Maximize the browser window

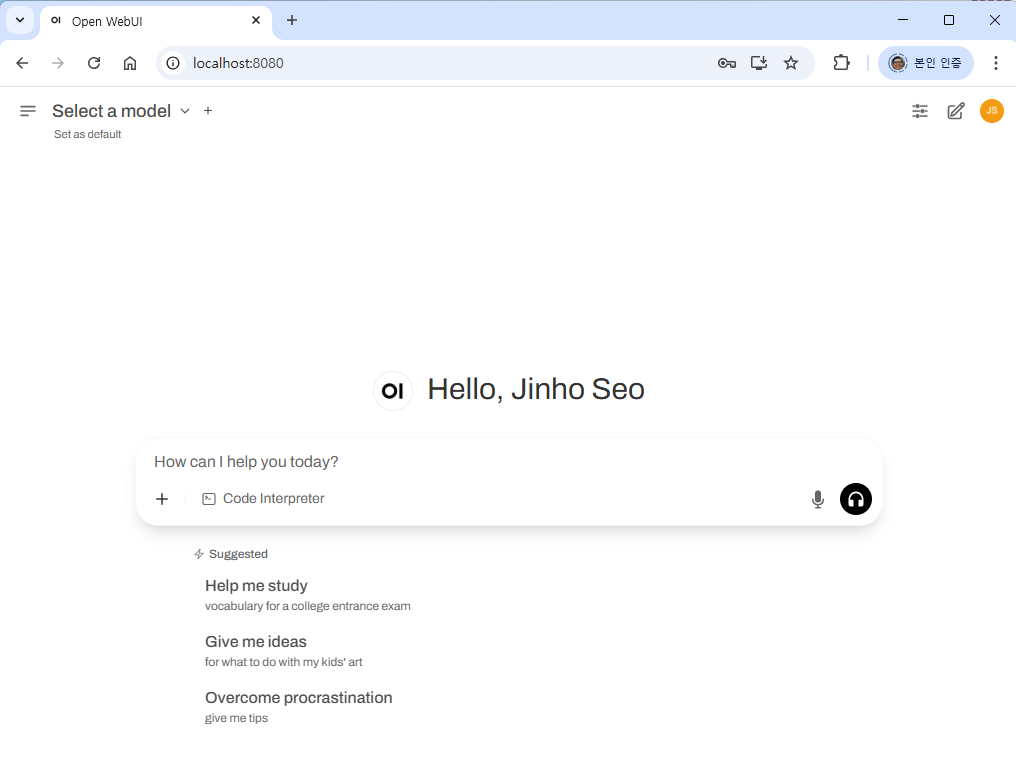pos(949,20)
